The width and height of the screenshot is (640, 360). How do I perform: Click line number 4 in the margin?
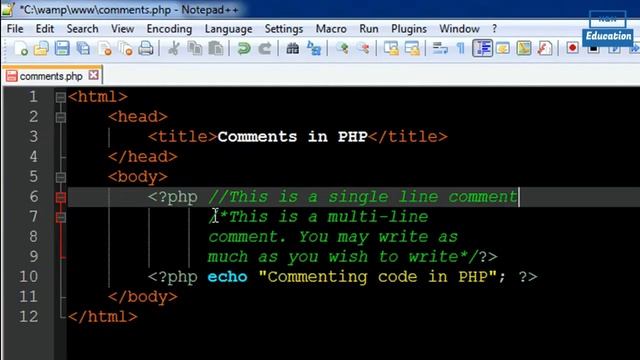click(x=33, y=157)
